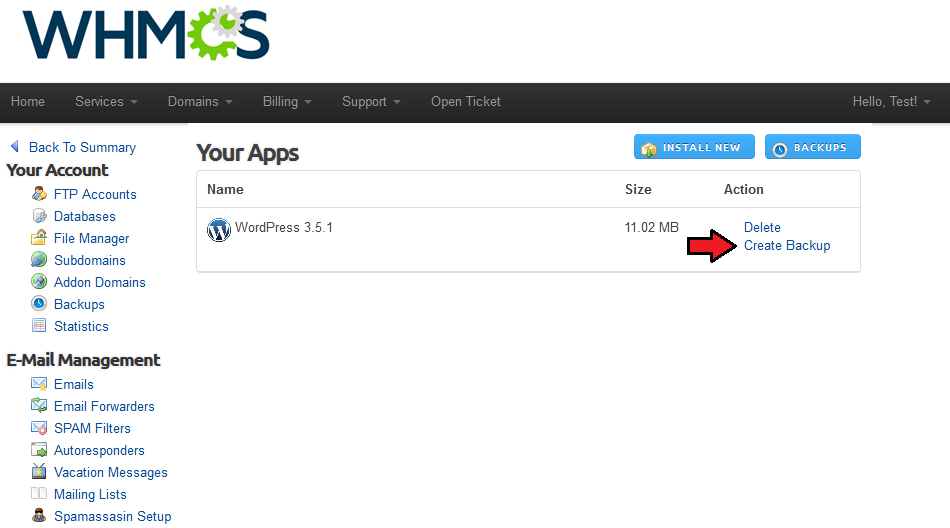The height and width of the screenshot is (528, 950).
Task: Open the Autoresponders link
Action: click(99, 450)
